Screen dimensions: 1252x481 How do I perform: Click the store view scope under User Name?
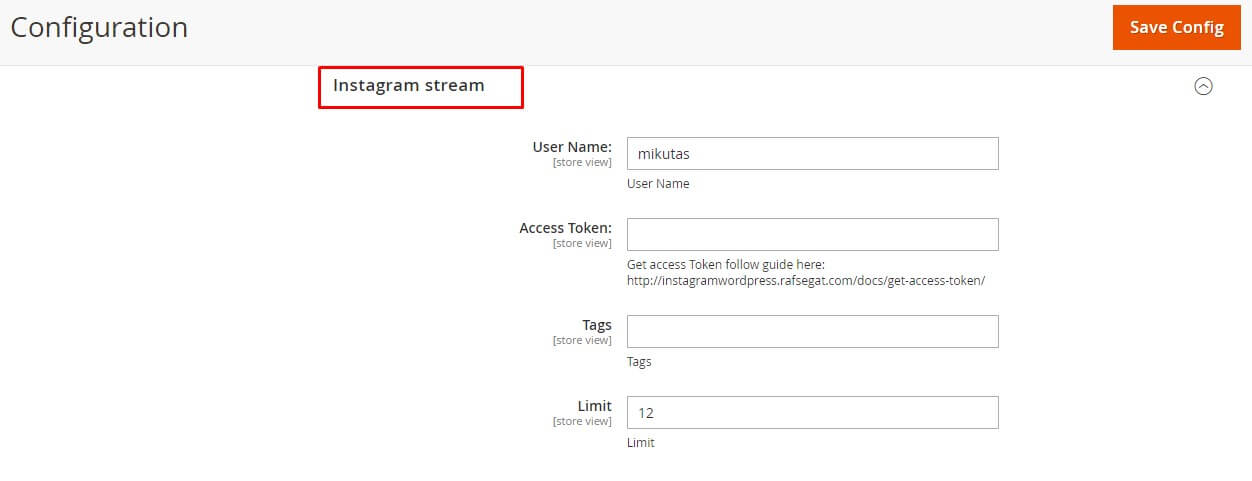click(x=582, y=162)
